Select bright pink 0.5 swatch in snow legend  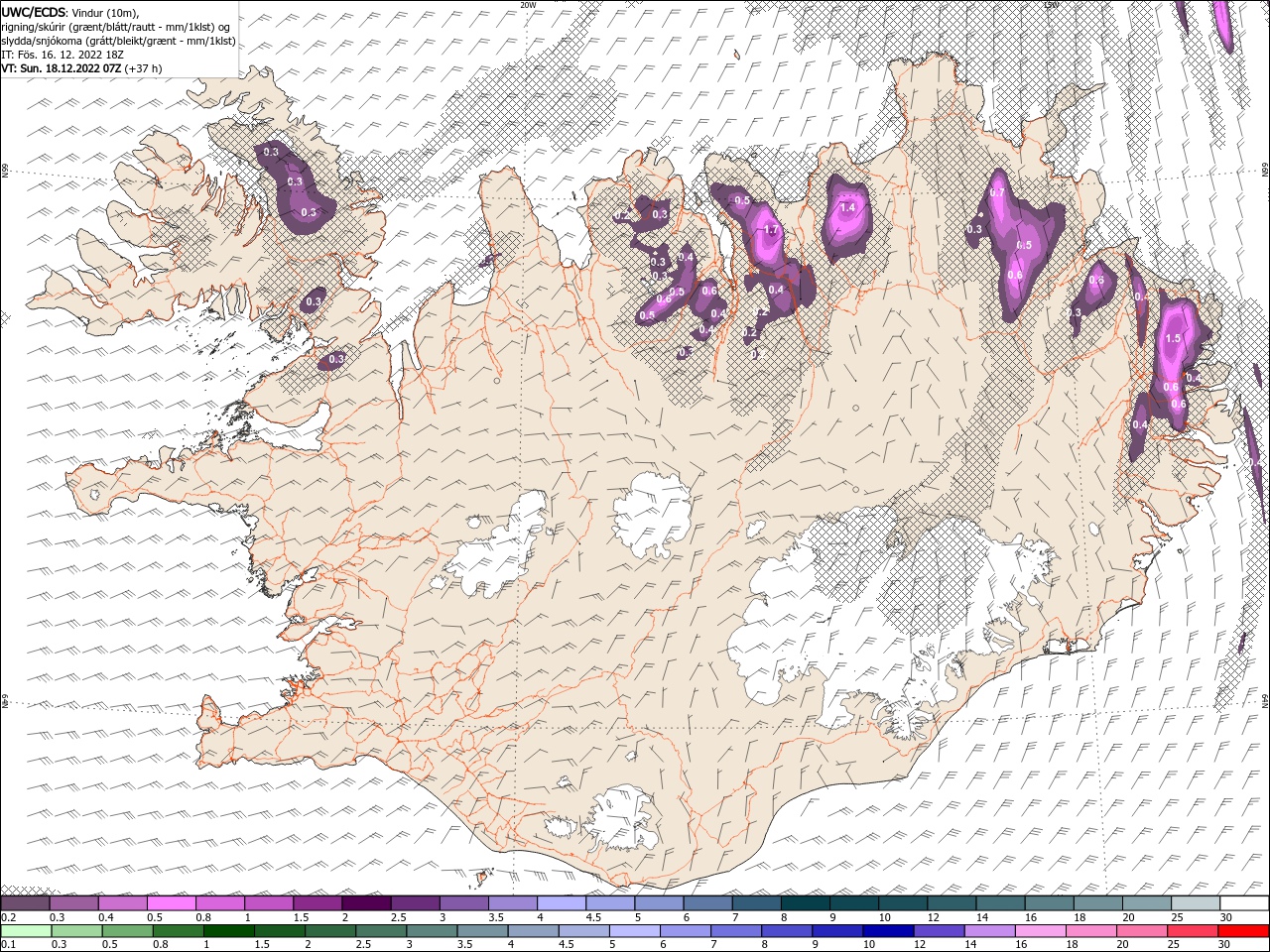tap(171, 902)
